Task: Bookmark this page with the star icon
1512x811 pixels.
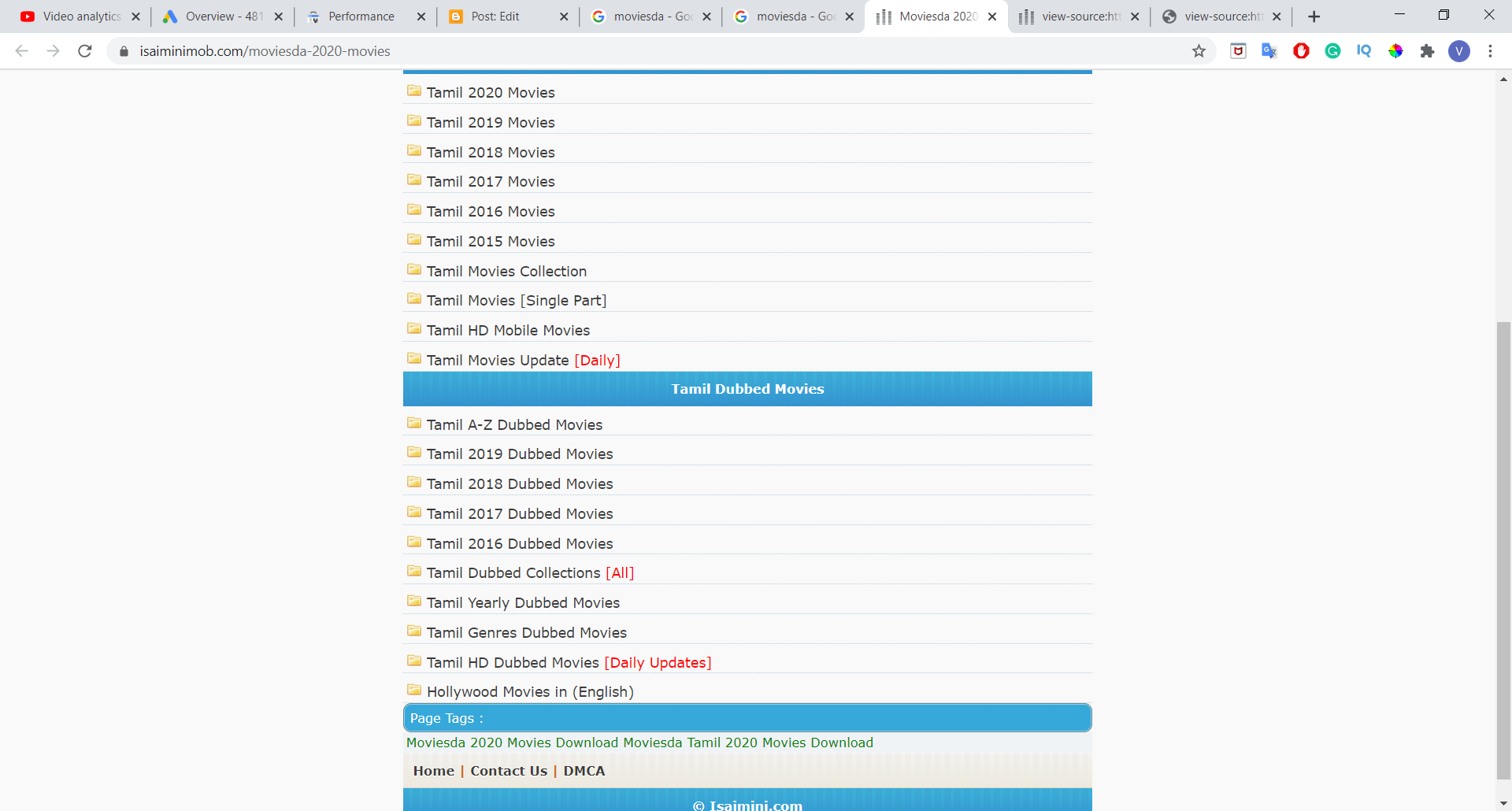Action: pos(1199,51)
